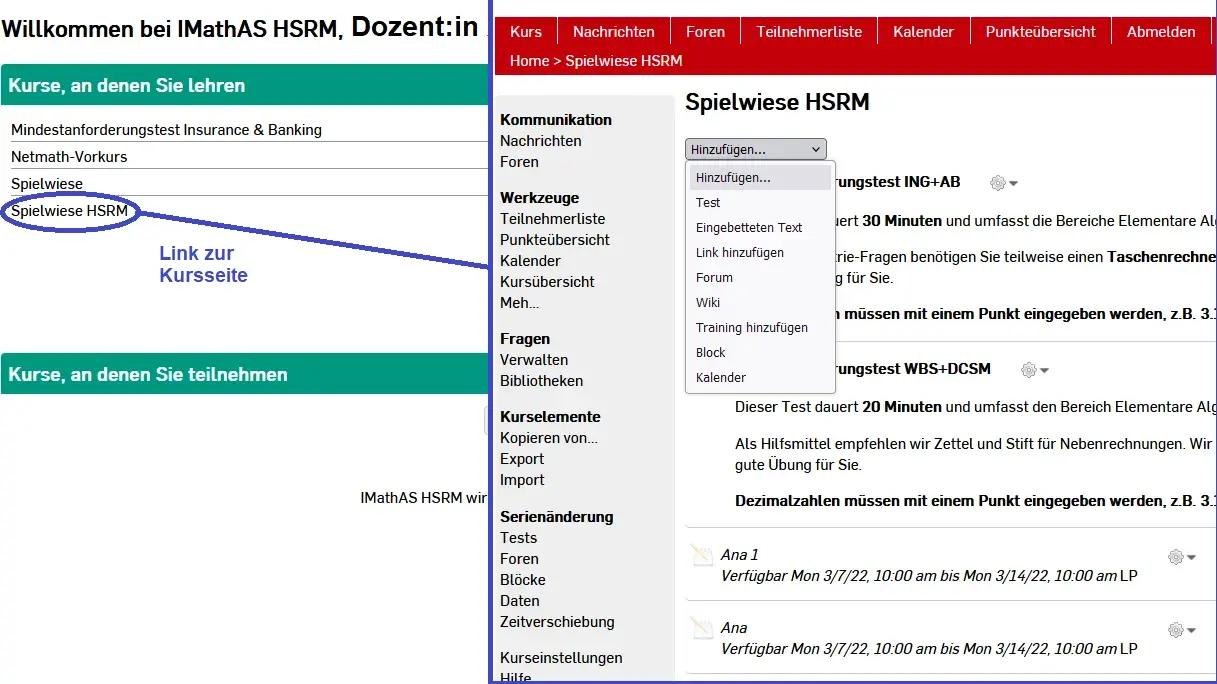Open the Netmath-Vorkurs course link
This screenshot has width=1217, height=684.
[69, 157]
